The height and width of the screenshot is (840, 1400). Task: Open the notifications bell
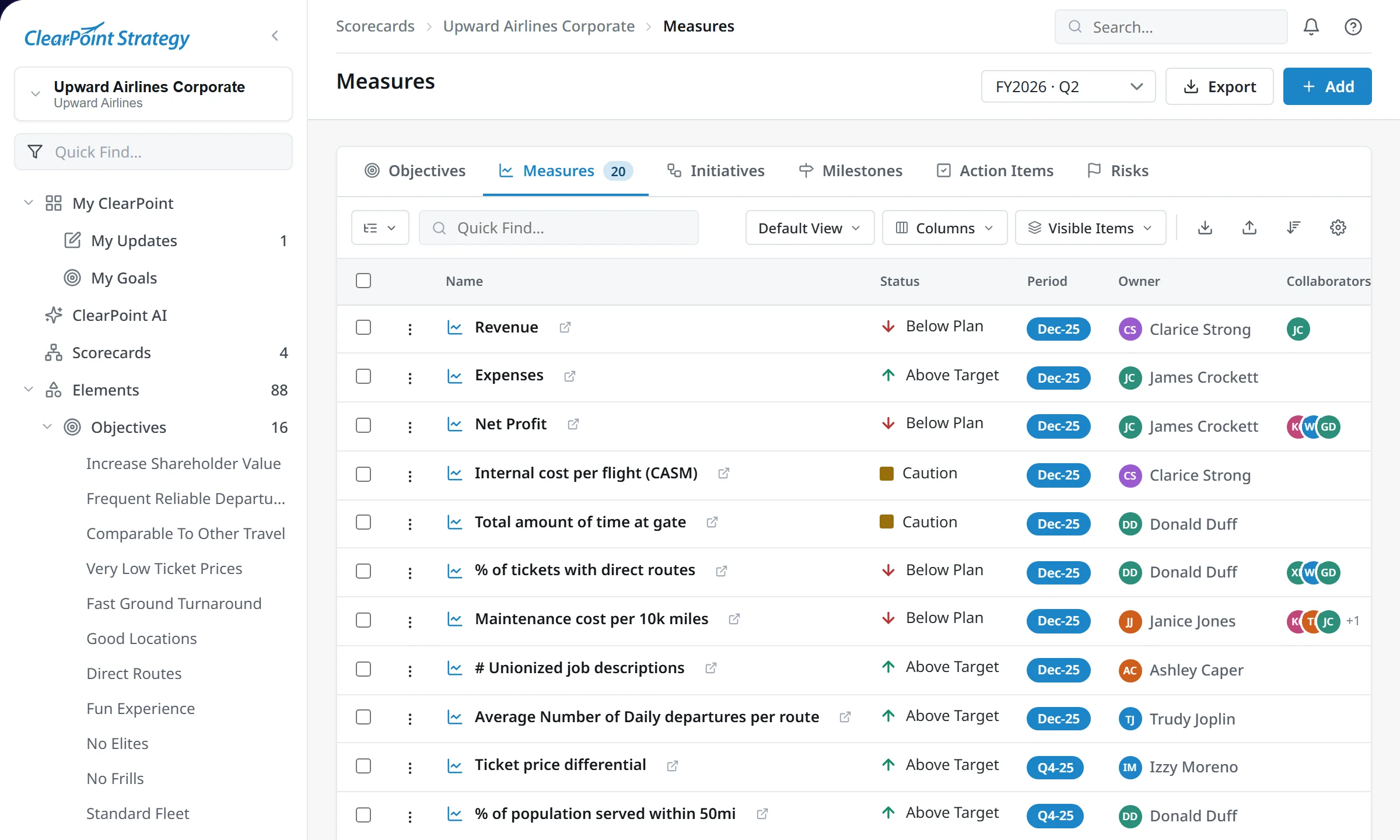pyautogui.click(x=1311, y=27)
